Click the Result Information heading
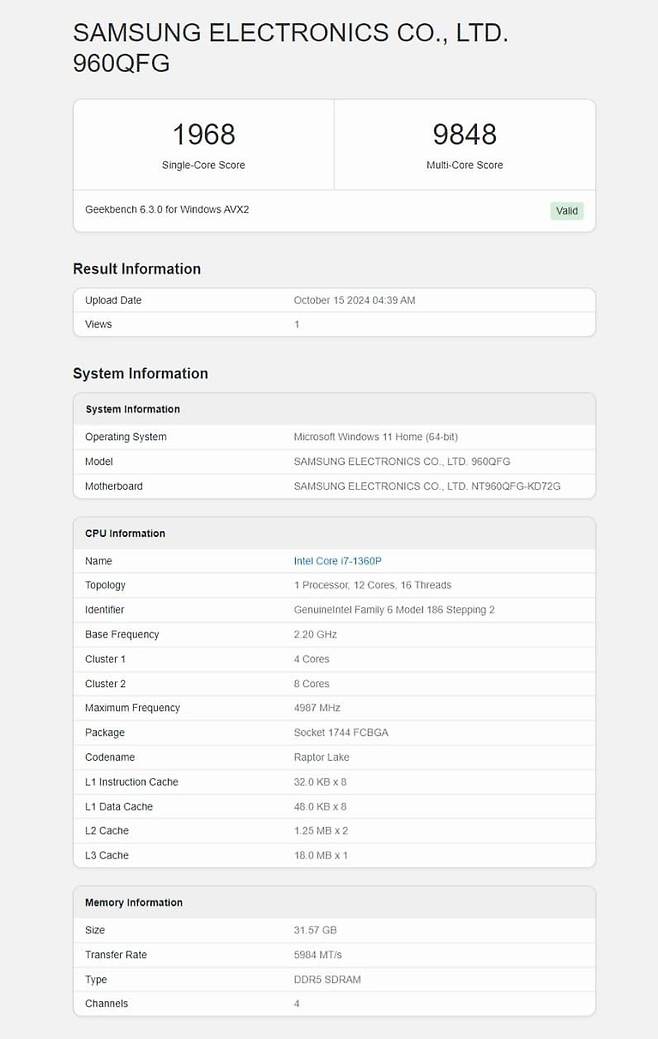 tap(137, 268)
